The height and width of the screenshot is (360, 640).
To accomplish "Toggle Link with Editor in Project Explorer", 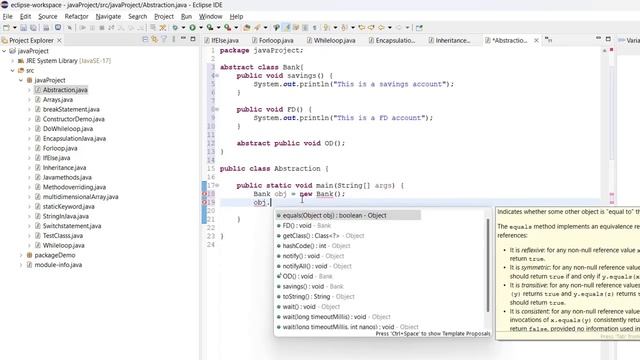I will point(154,40).
